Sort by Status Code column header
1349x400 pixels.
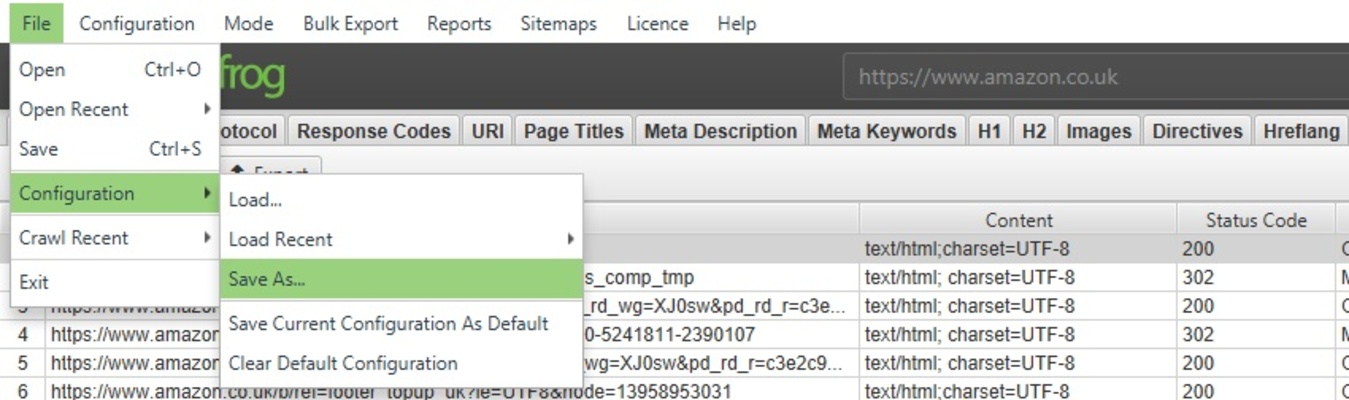tap(1255, 220)
